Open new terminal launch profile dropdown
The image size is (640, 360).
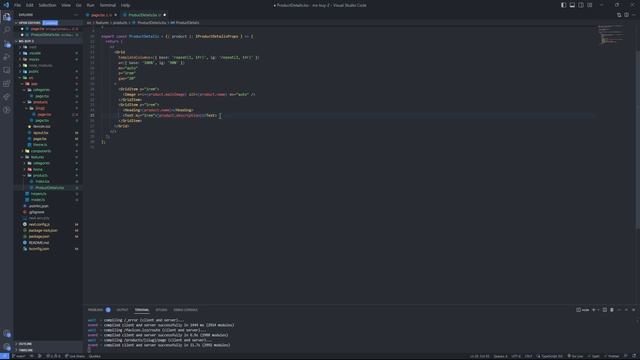pyautogui.click(x=598, y=310)
